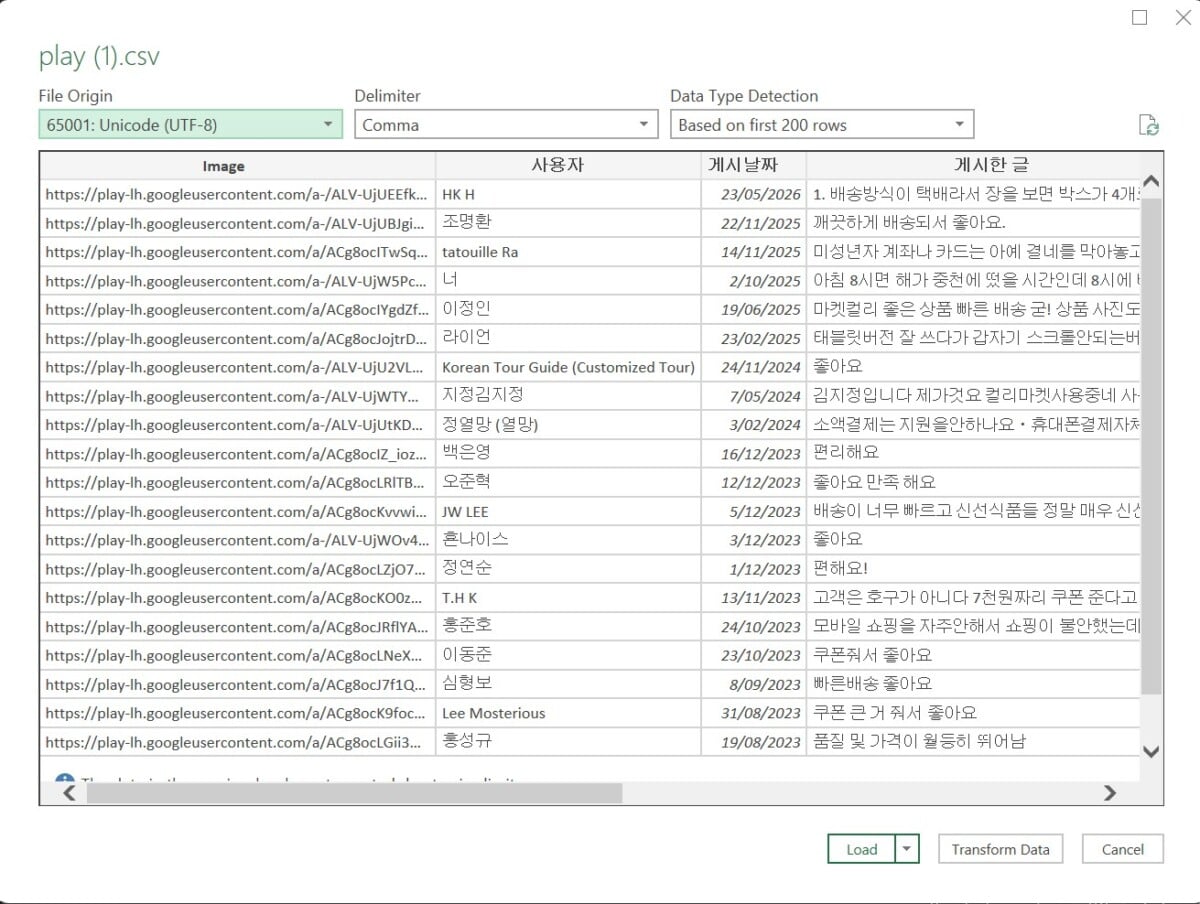Viewport: 1200px width, 904px height.
Task: Select the 게시한 글 column header
Action: point(973,166)
